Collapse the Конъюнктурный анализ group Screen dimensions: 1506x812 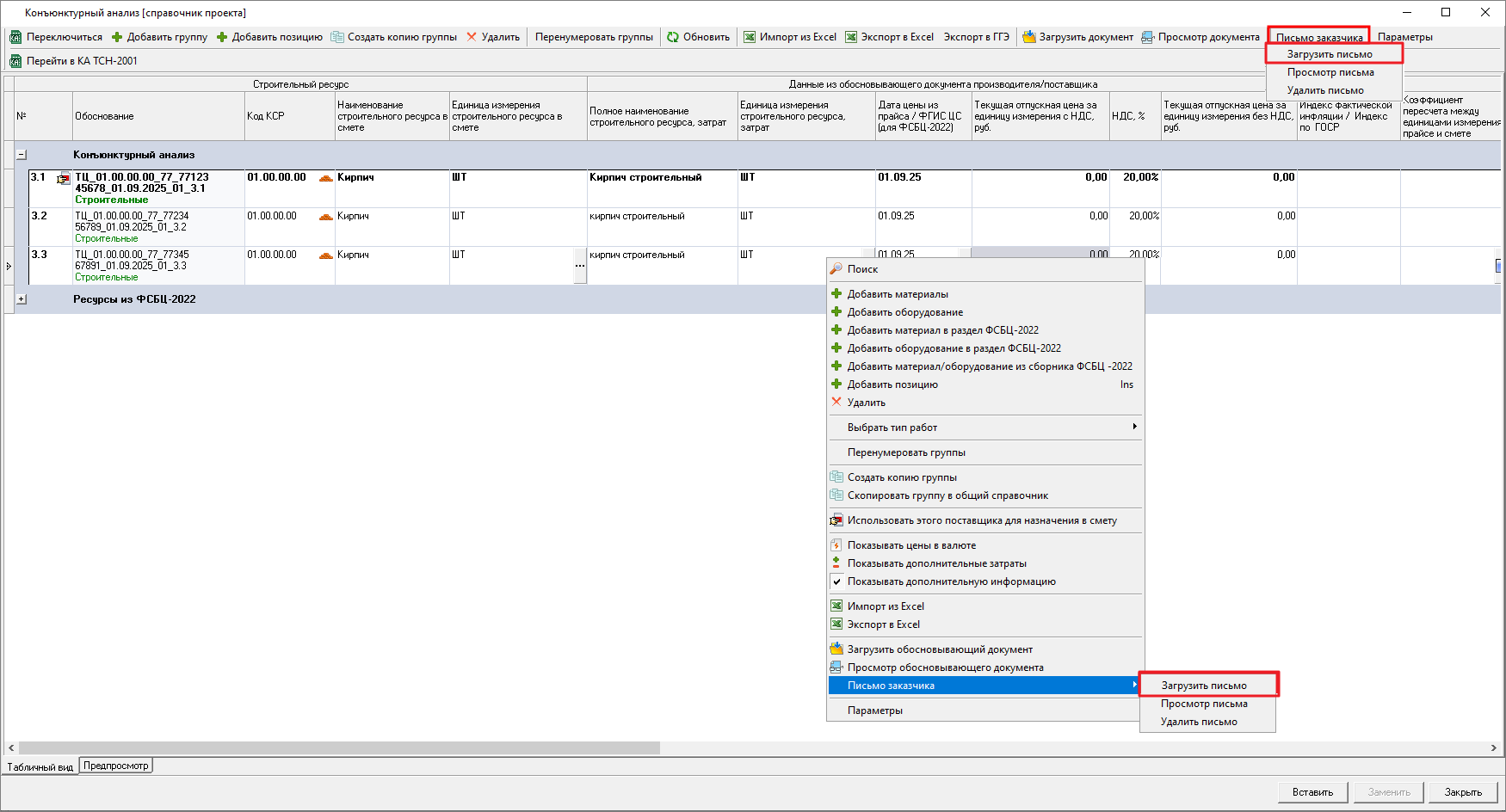[x=22, y=155]
